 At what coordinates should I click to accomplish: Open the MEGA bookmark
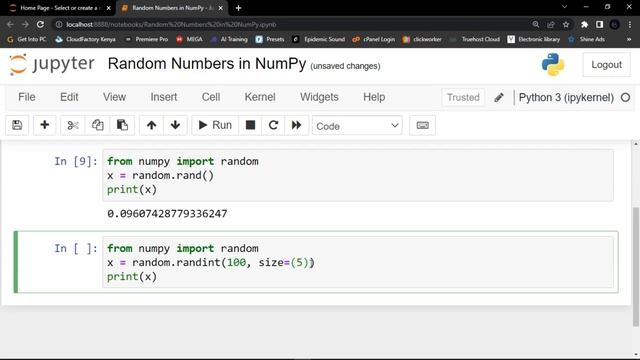pyautogui.click(x=189, y=39)
